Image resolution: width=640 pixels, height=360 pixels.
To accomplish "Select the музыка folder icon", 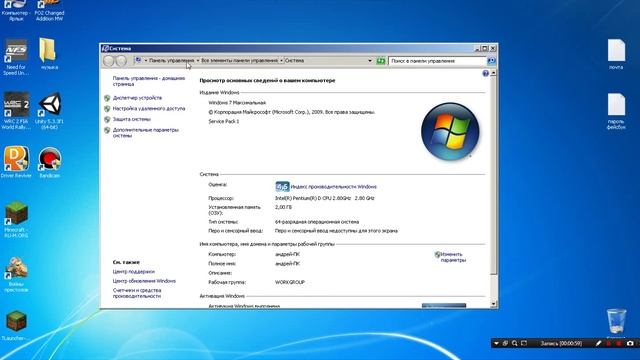I will point(49,54).
